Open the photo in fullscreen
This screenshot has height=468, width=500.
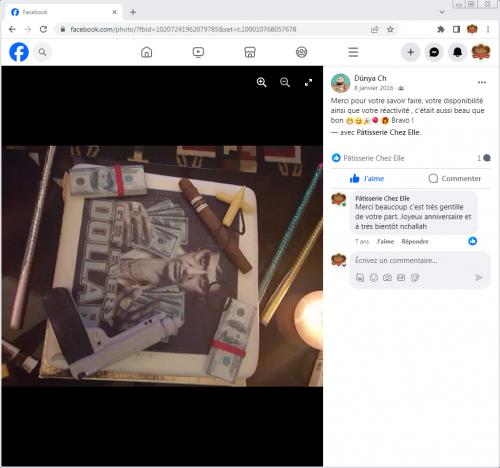point(309,82)
